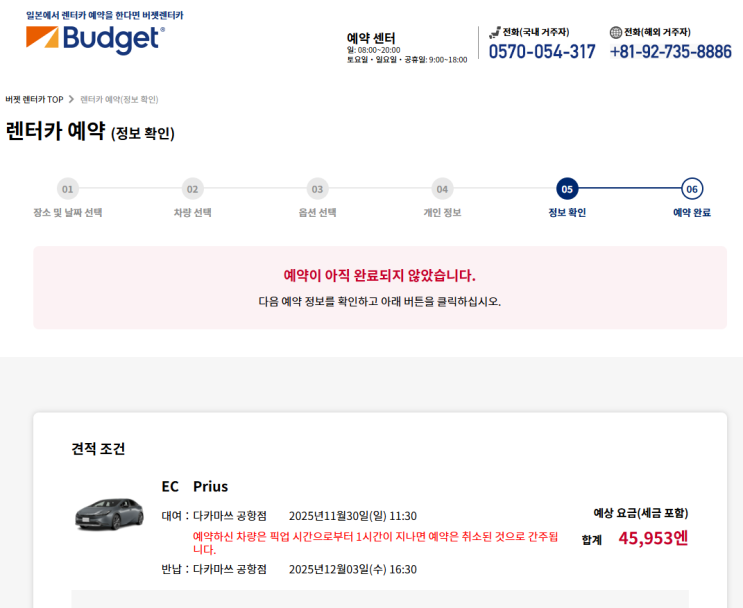Click the Budget logo
The height and width of the screenshot is (608, 743).
click(95, 39)
